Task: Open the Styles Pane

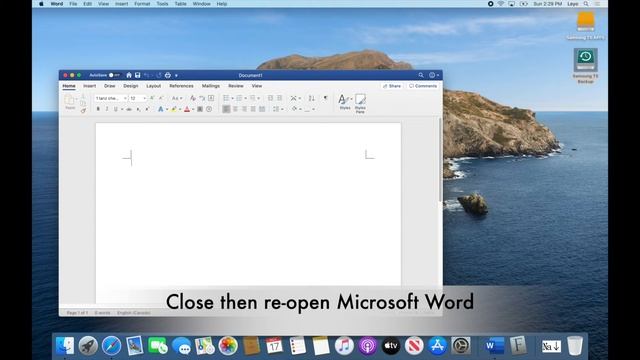Action: tap(360, 103)
